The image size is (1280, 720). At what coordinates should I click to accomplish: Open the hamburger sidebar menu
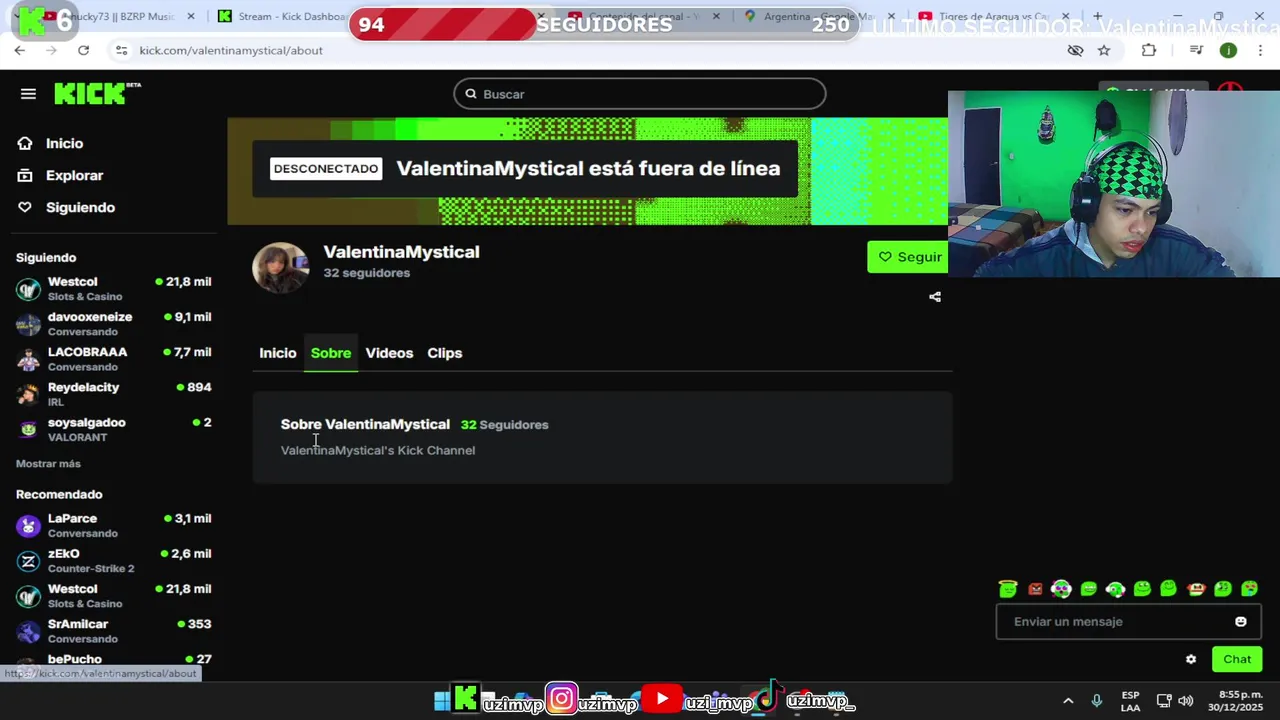(x=28, y=94)
